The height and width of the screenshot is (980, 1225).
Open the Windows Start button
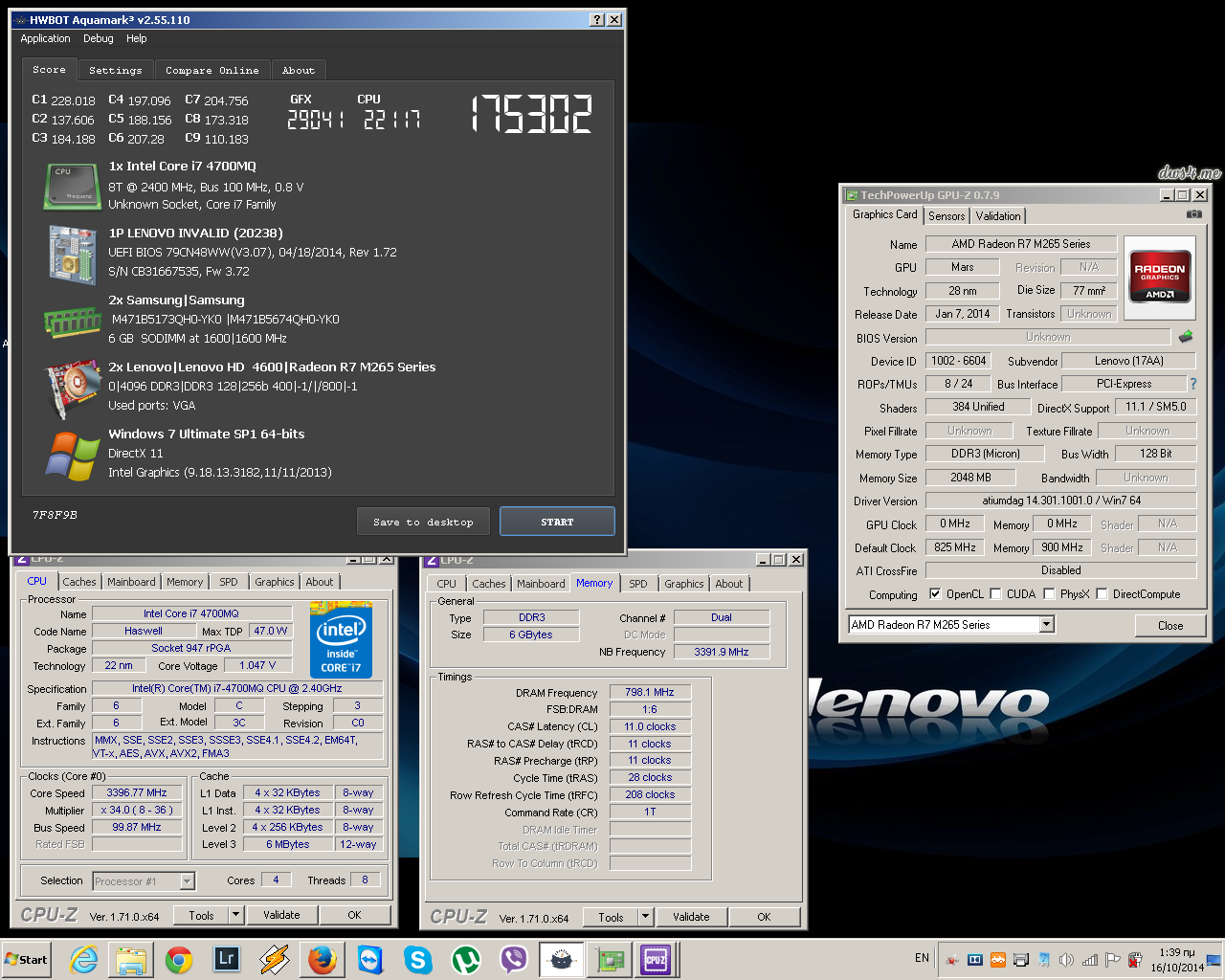[27, 959]
